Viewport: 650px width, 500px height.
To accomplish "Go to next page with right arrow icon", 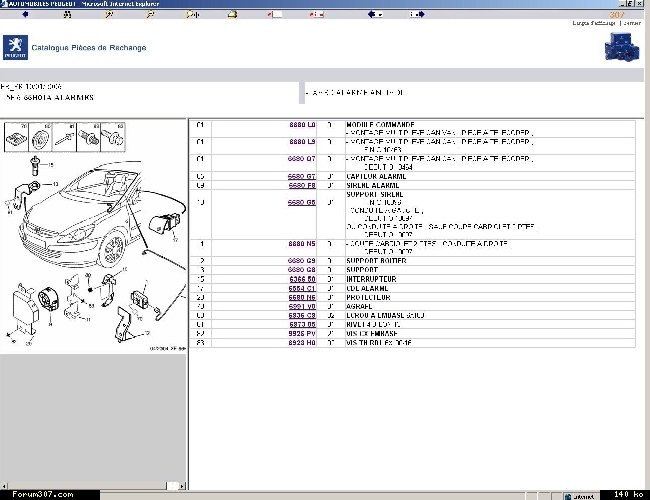I will pos(417,15).
